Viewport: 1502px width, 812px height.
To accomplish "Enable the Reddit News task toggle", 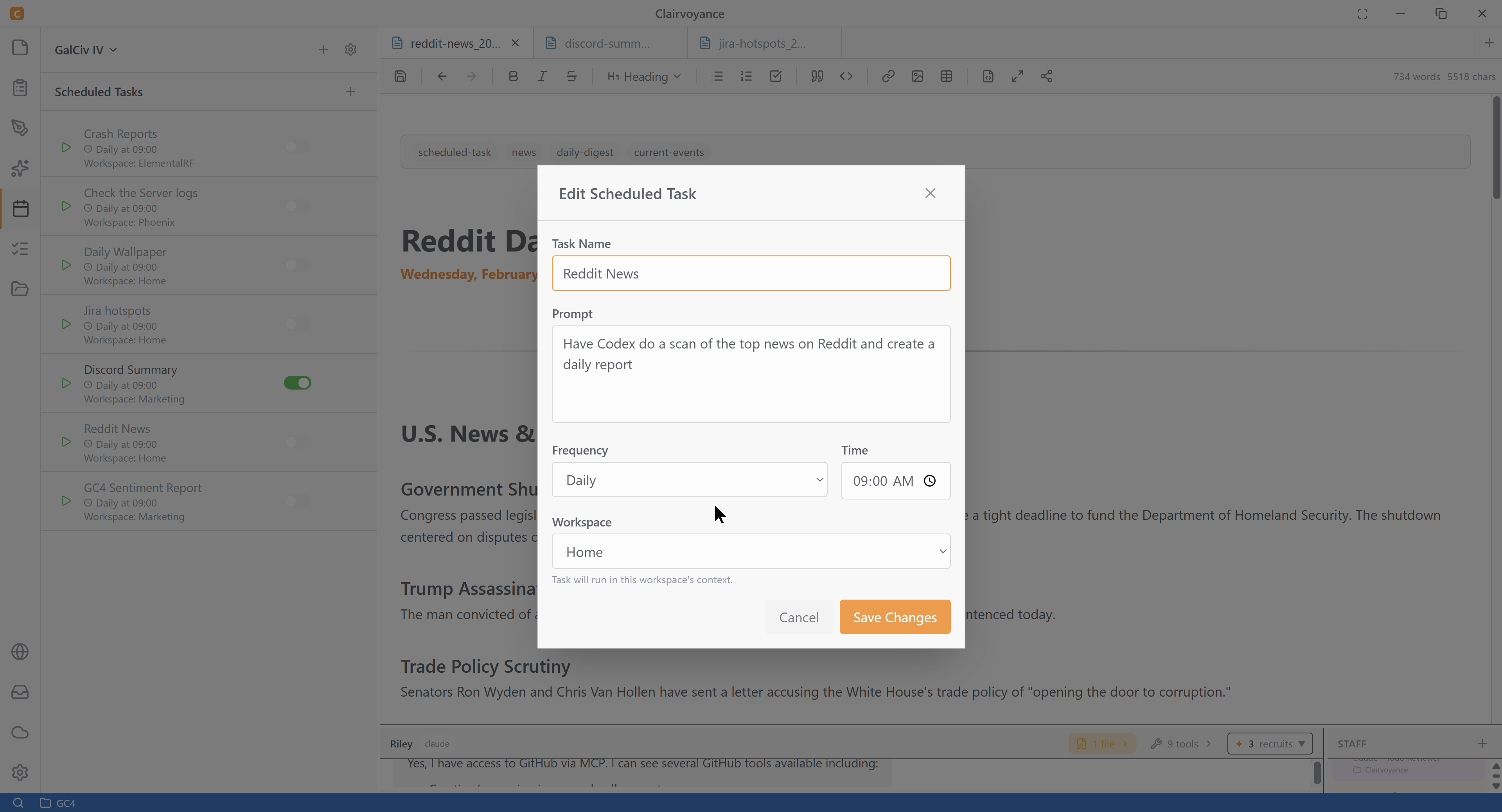I will point(297,442).
